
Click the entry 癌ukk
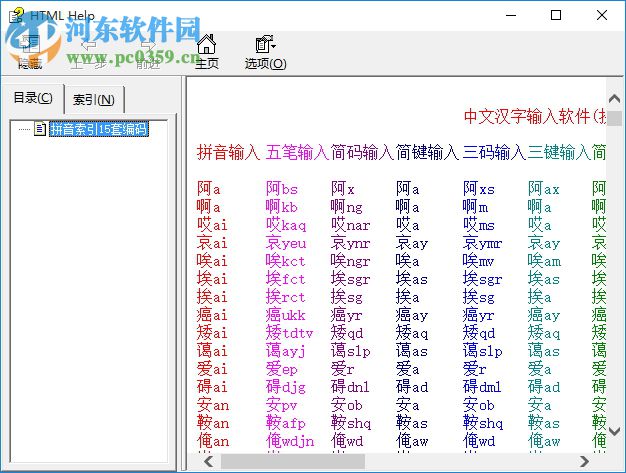[286, 315]
